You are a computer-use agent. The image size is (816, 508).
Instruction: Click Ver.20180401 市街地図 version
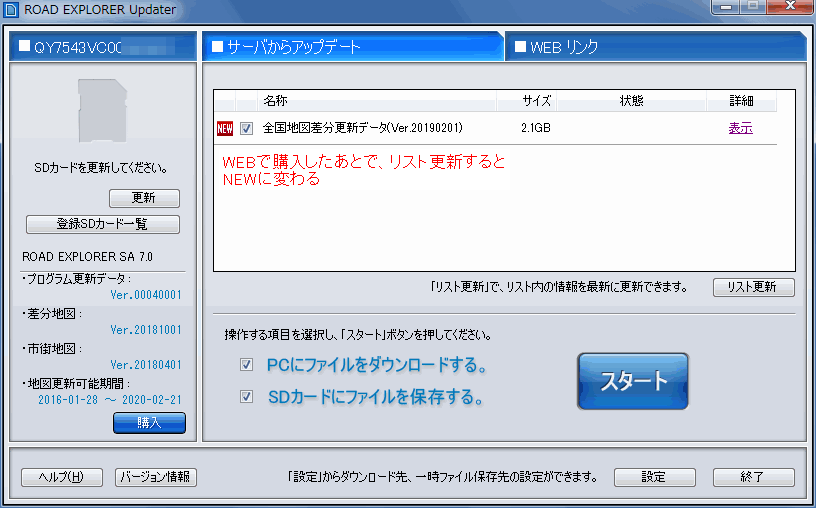146,365
